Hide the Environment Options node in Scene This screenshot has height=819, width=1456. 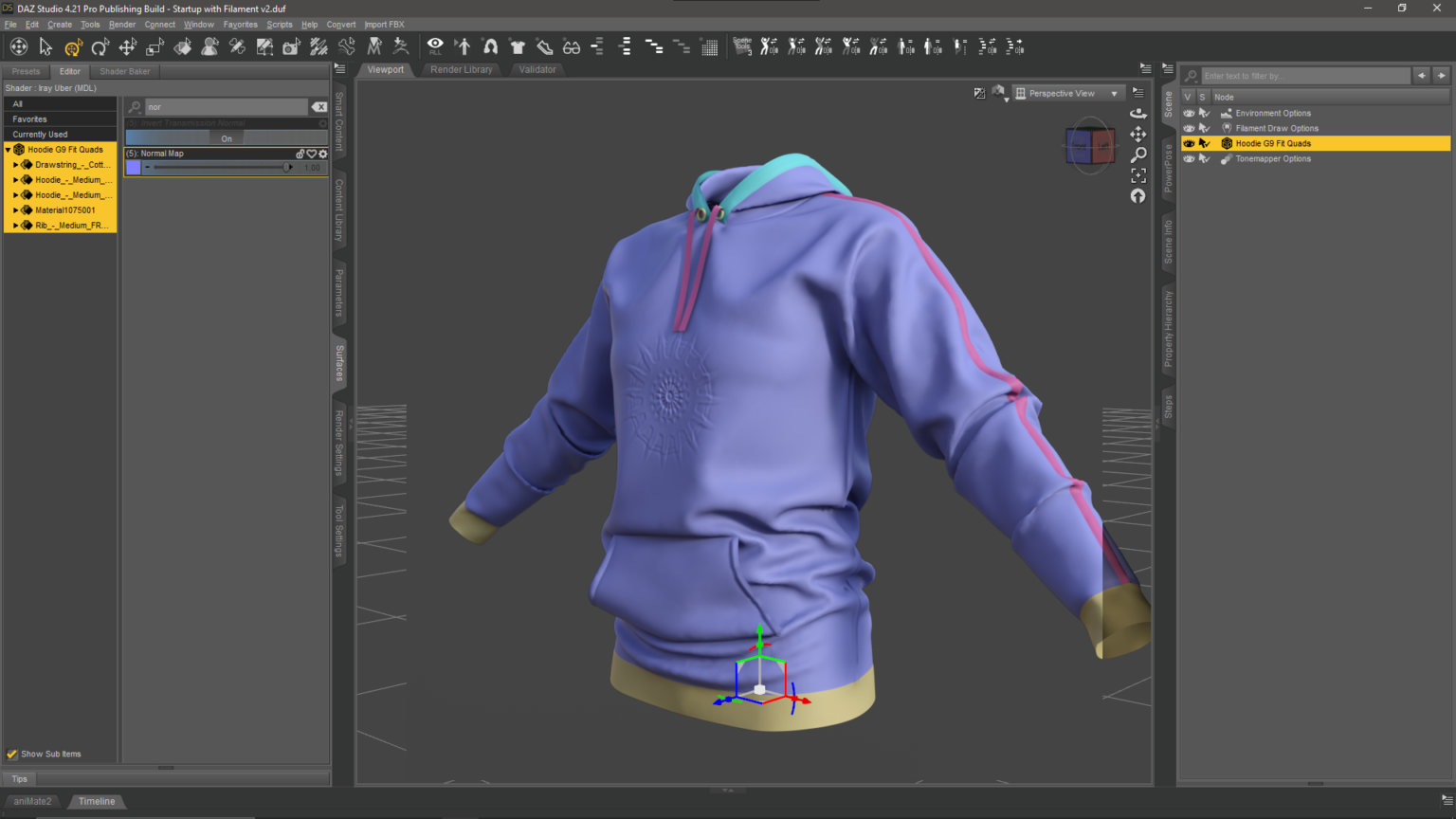pyautogui.click(x=1189, y=113)
